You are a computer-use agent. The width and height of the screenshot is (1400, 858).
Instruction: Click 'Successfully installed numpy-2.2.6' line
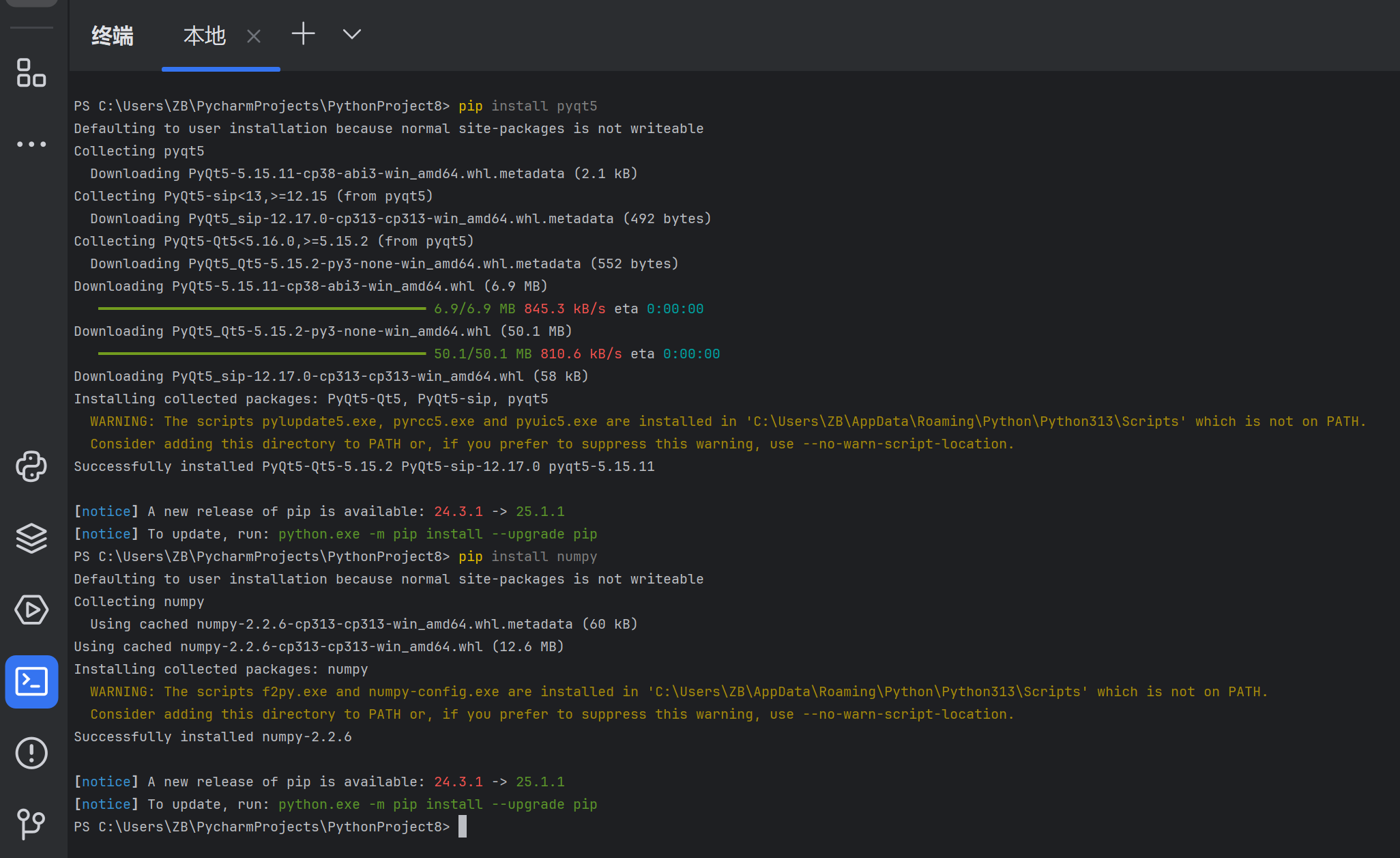point(213,737)
